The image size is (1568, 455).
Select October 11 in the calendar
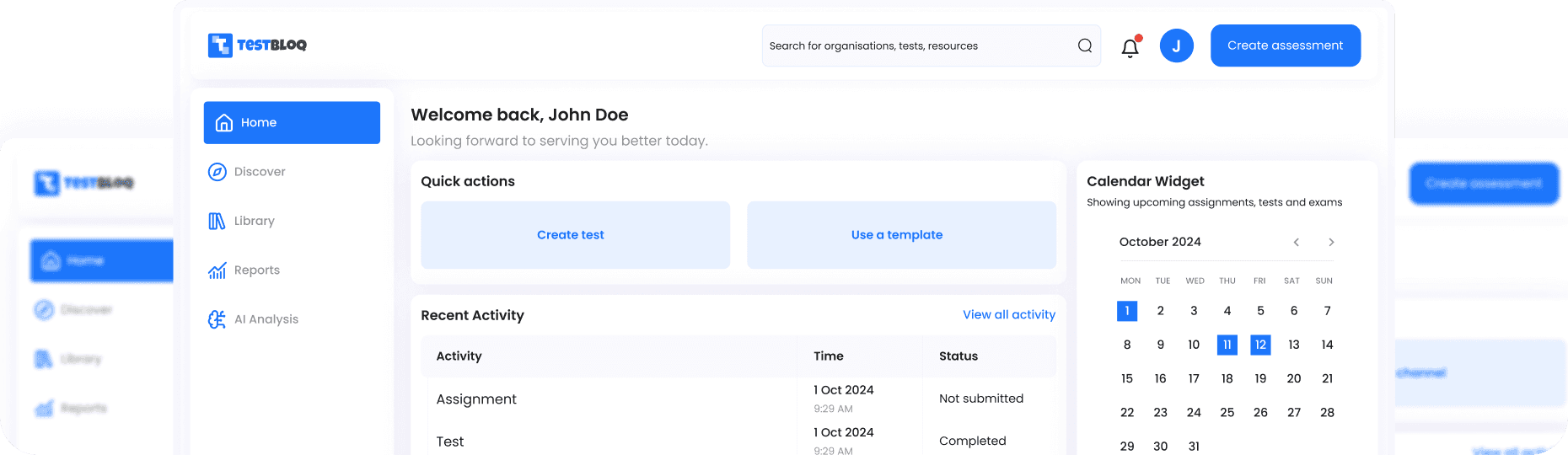pyautogui.click(x=1227, y=345)
